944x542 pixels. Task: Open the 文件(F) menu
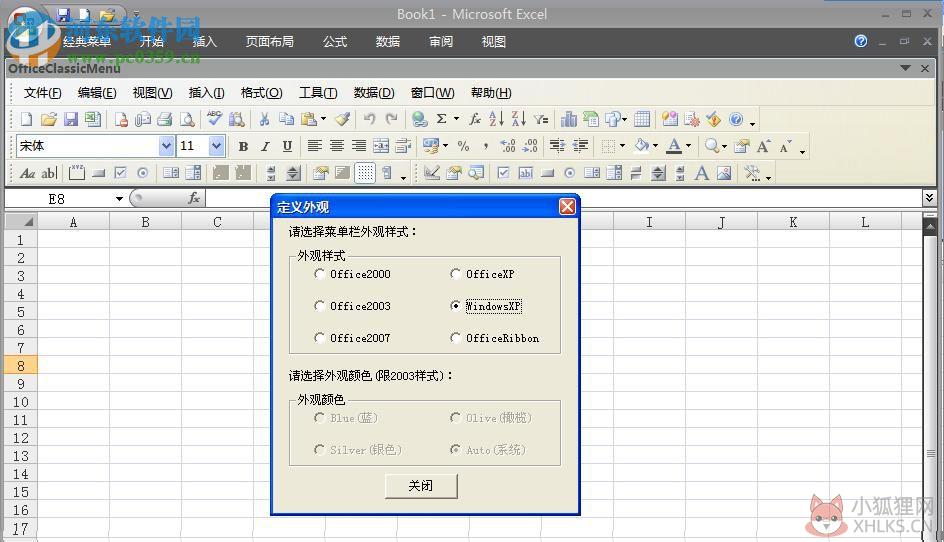[x=42, y=93]
